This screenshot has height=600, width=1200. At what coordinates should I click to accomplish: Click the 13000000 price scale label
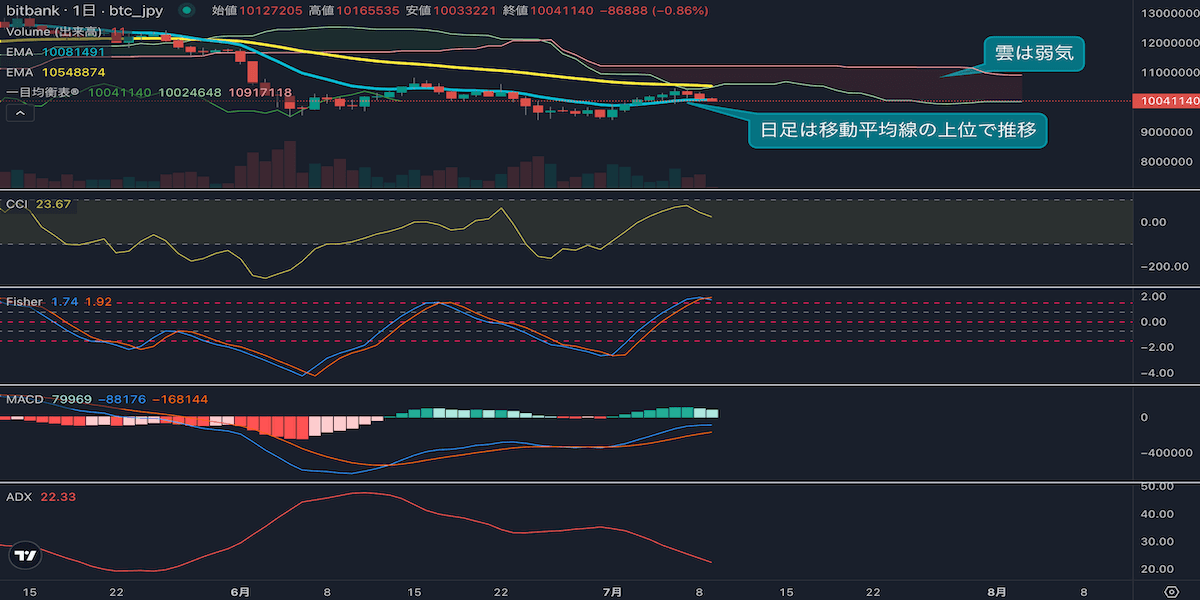(1167, 13)
